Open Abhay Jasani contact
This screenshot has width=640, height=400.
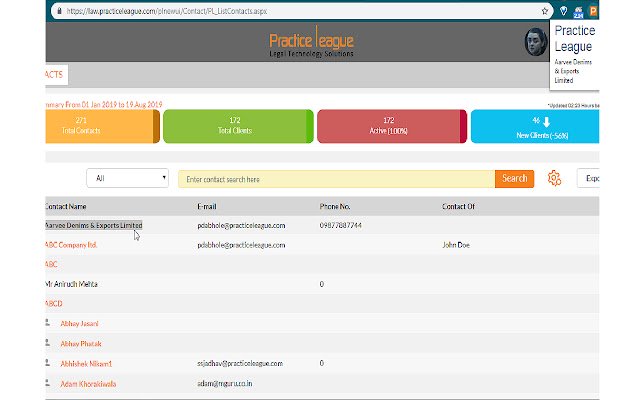click(79, 324)
